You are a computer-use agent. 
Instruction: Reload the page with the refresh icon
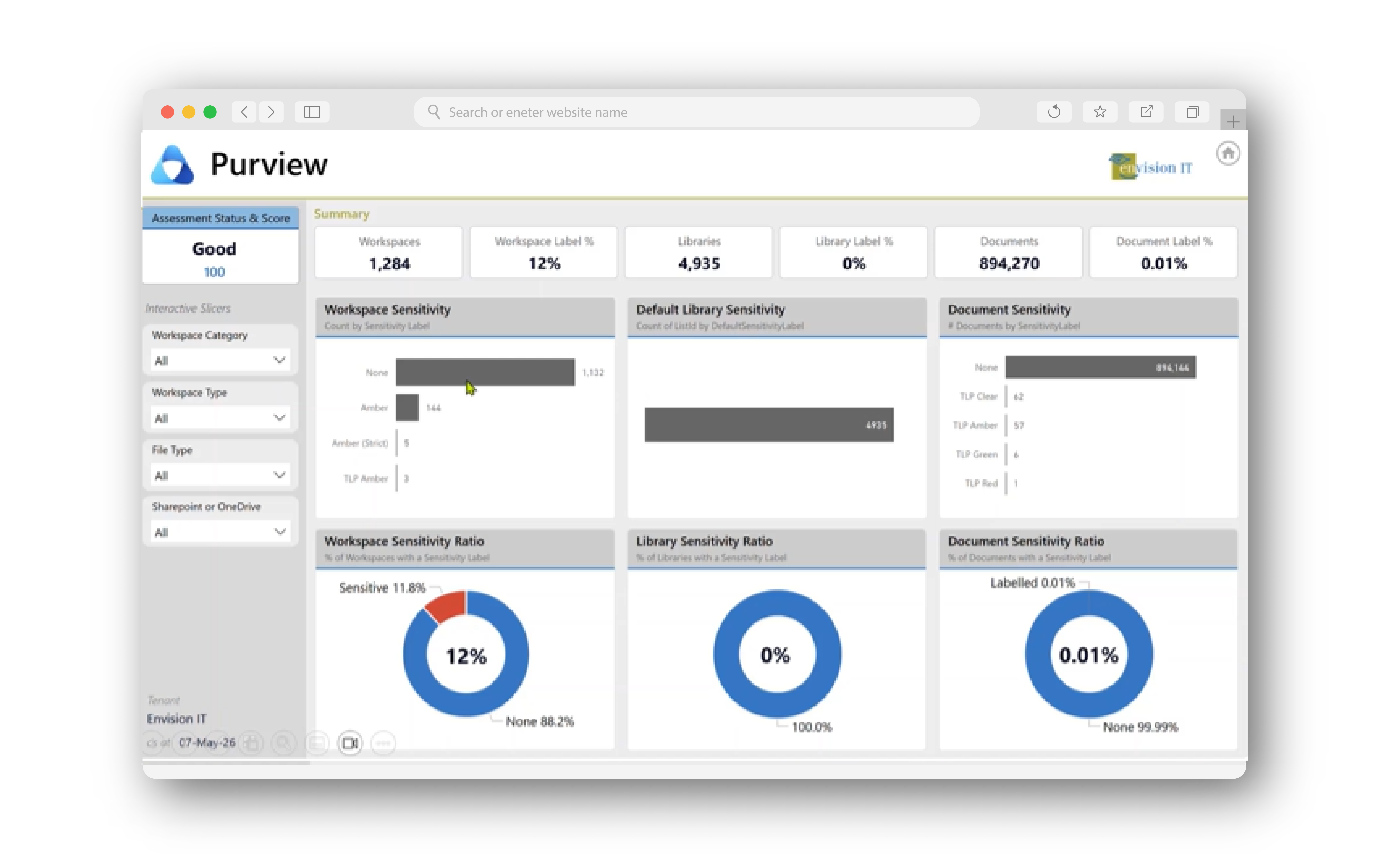(x=1054, y=112)
